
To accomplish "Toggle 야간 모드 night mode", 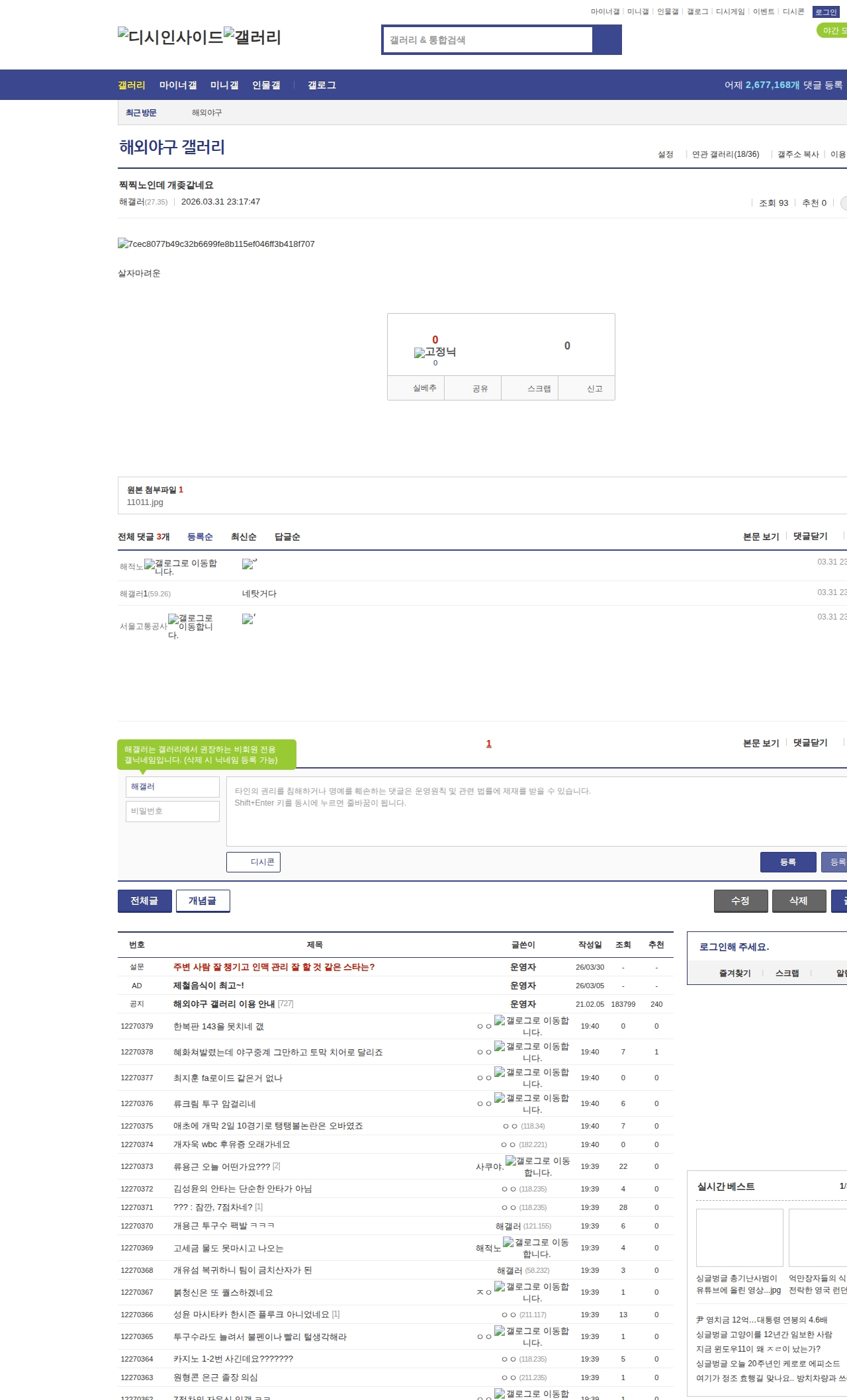I will (x=832, y=30).
